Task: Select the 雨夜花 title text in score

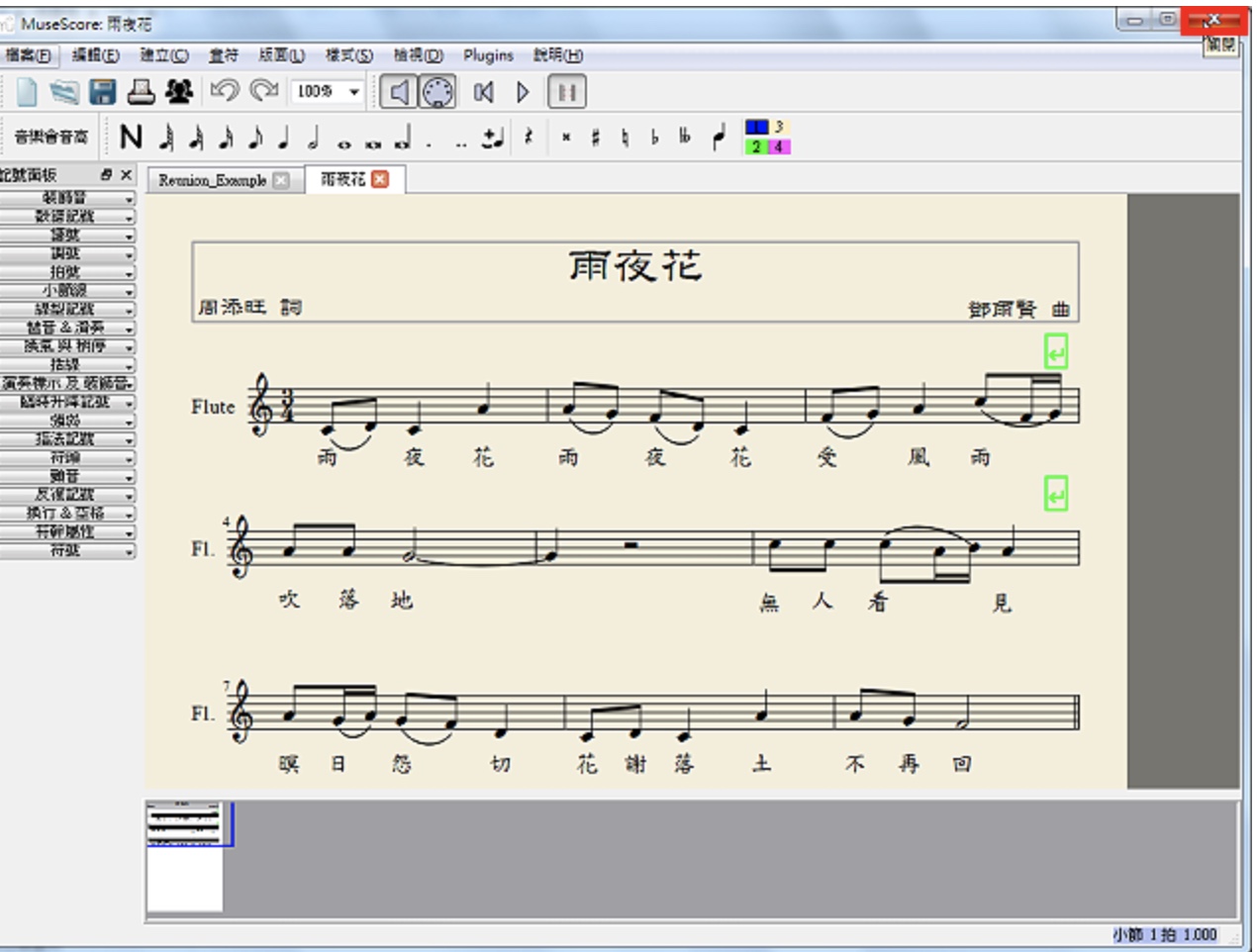Action: coord(635,265)
